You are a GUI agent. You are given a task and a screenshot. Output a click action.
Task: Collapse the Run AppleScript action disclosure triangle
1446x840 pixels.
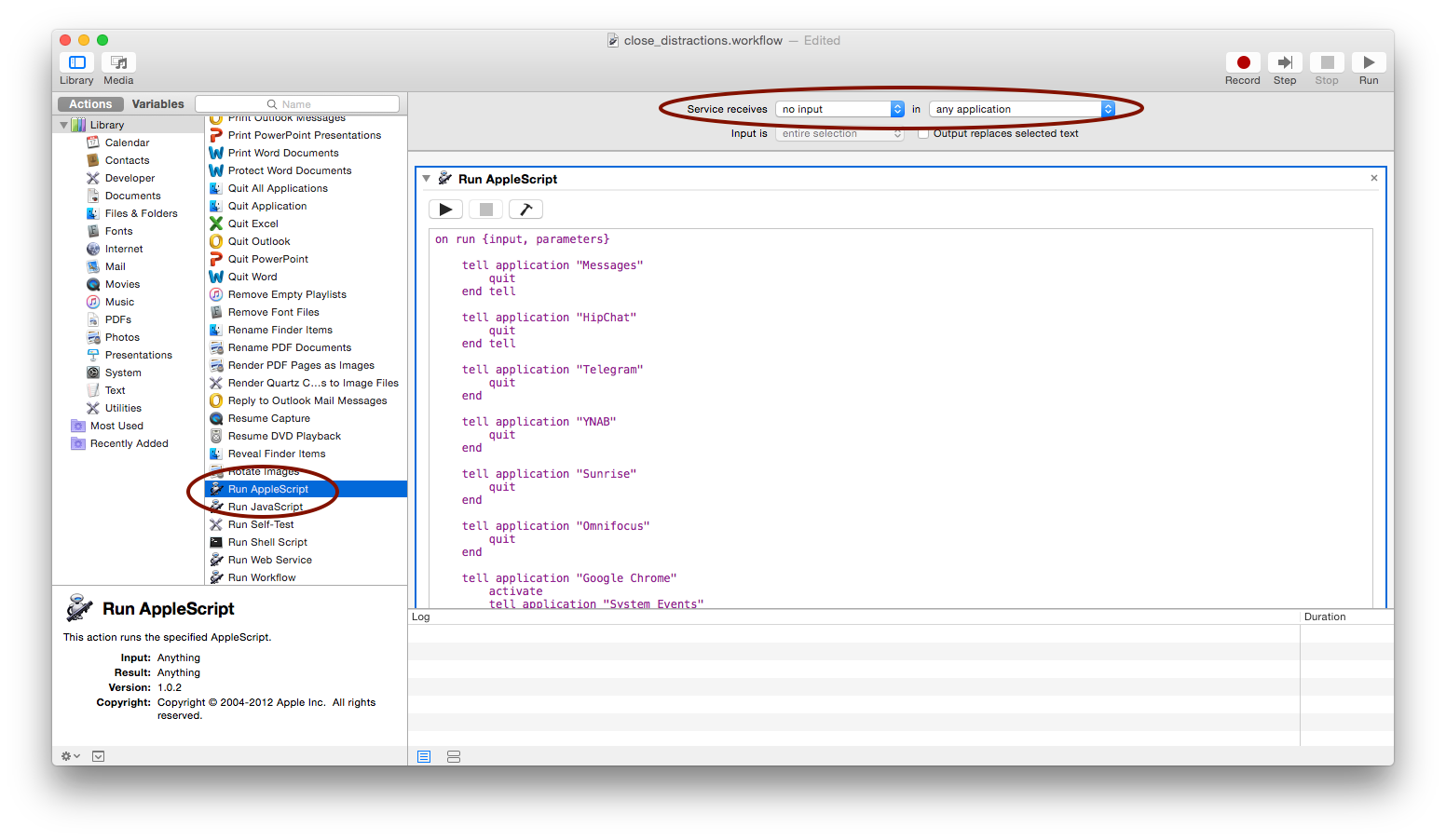(426, 179)
